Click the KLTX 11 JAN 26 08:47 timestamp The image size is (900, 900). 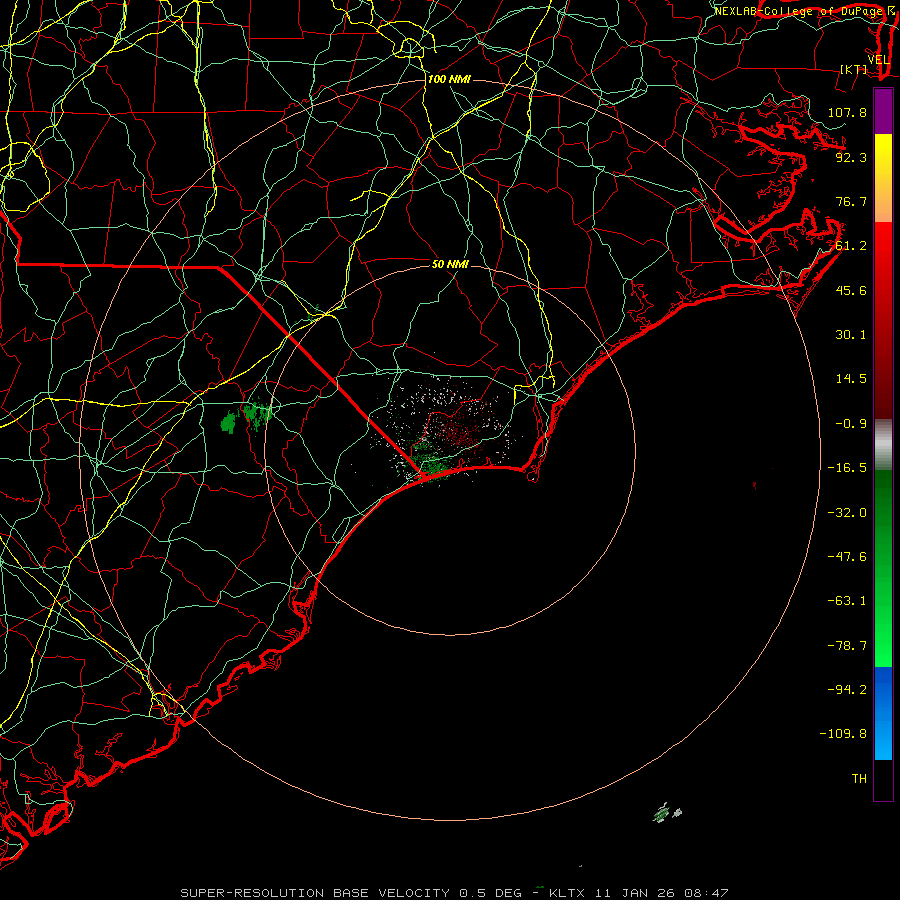638,893
